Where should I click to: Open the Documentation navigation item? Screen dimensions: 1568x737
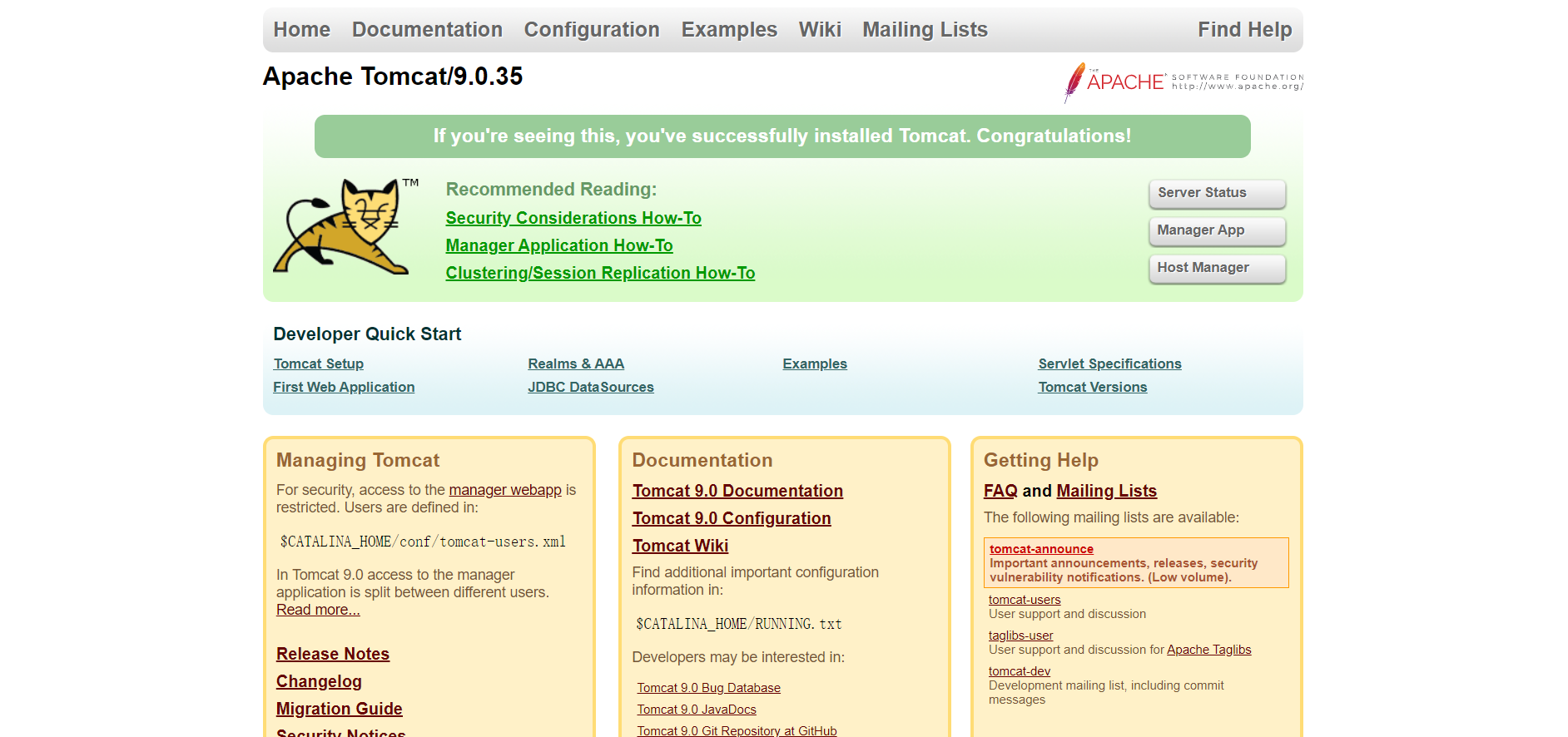[x=427, y=30]
